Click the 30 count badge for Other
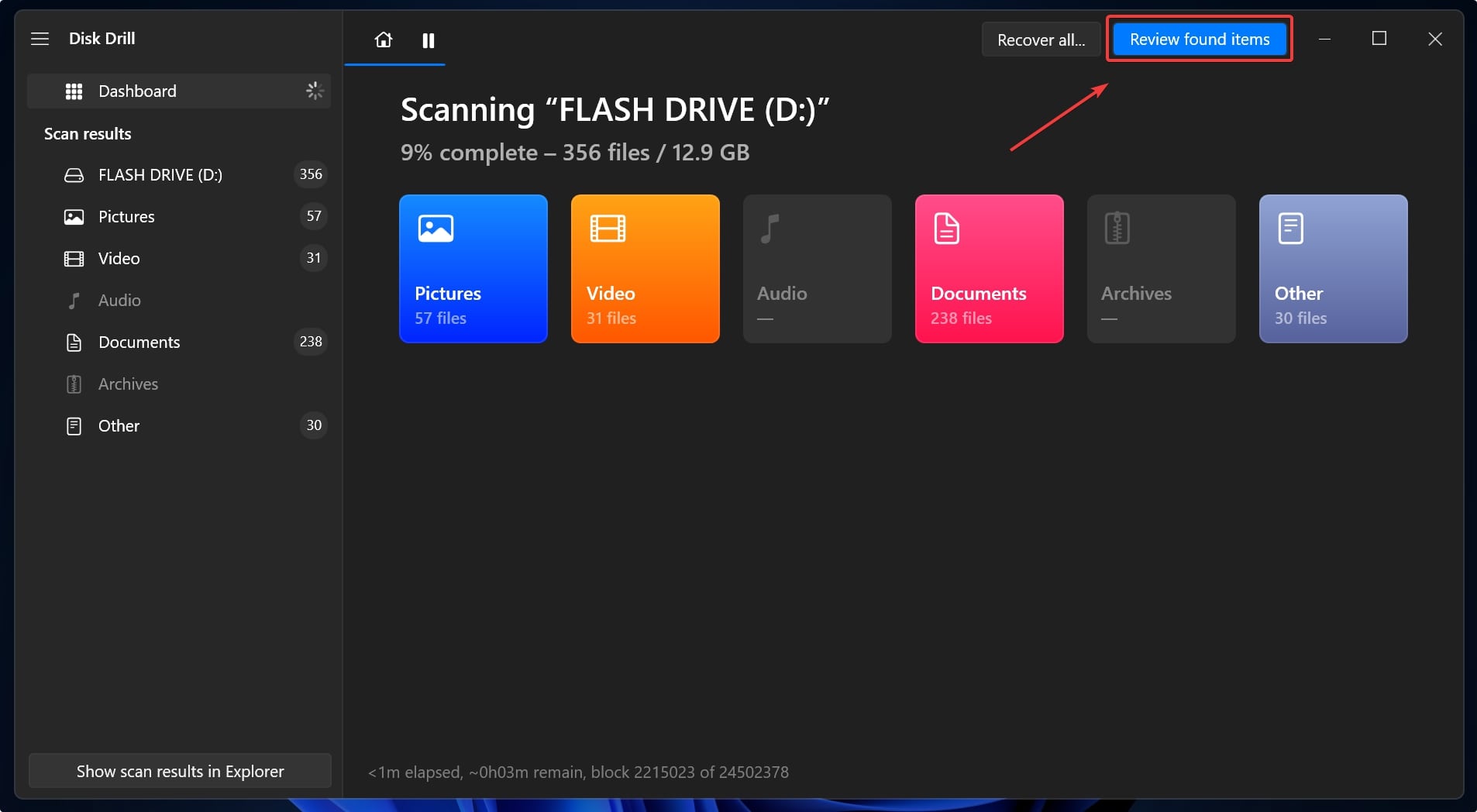This screenshot has width=1477, height=812. 313,425
